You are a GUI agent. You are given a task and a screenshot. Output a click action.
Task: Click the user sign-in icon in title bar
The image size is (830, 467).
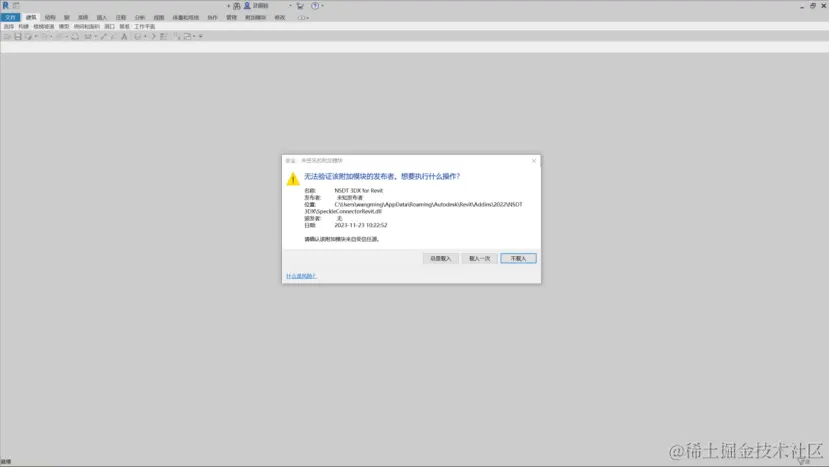click(247, 6)
